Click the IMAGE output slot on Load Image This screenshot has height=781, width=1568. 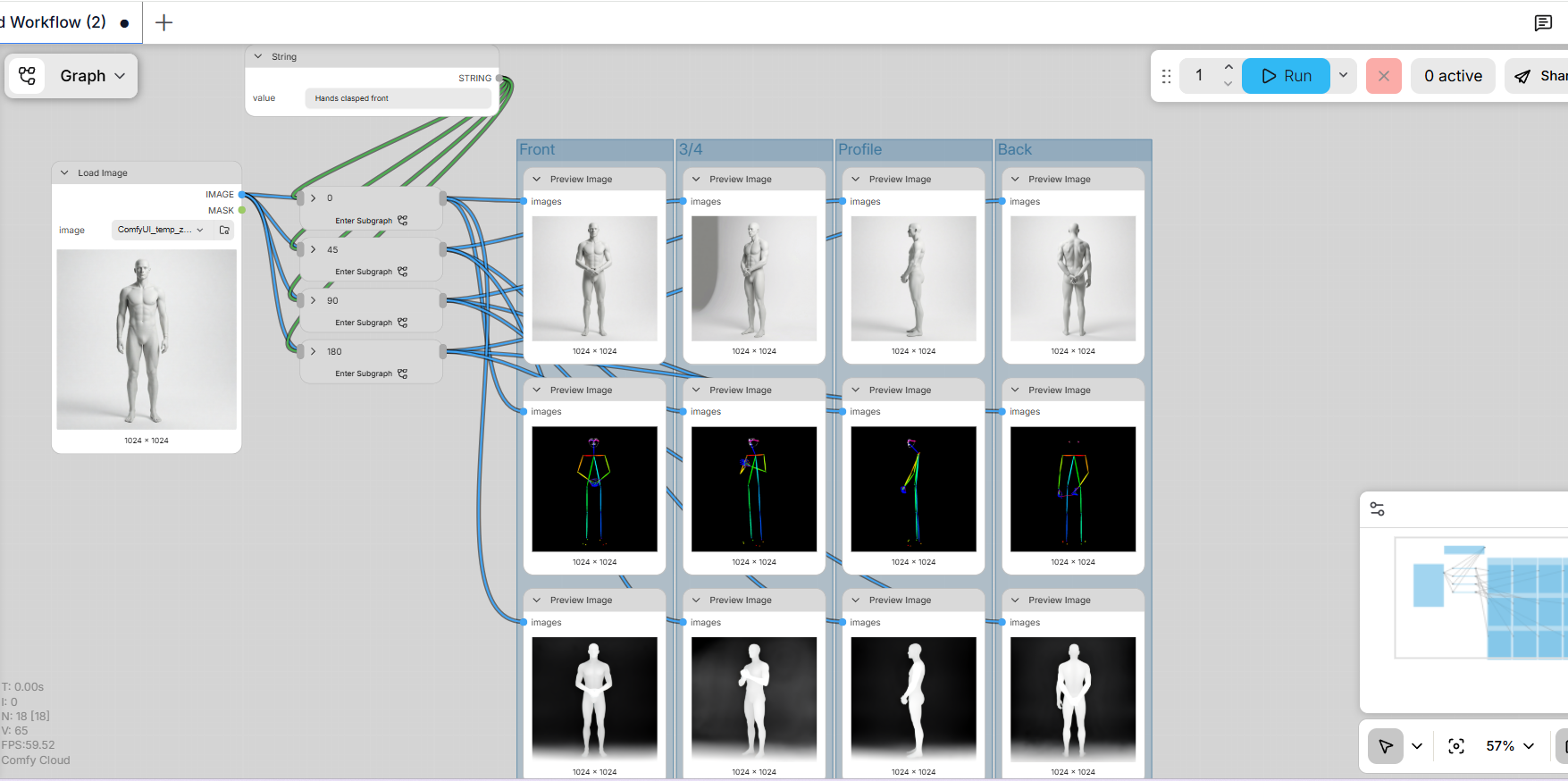[x=242, y=194]
